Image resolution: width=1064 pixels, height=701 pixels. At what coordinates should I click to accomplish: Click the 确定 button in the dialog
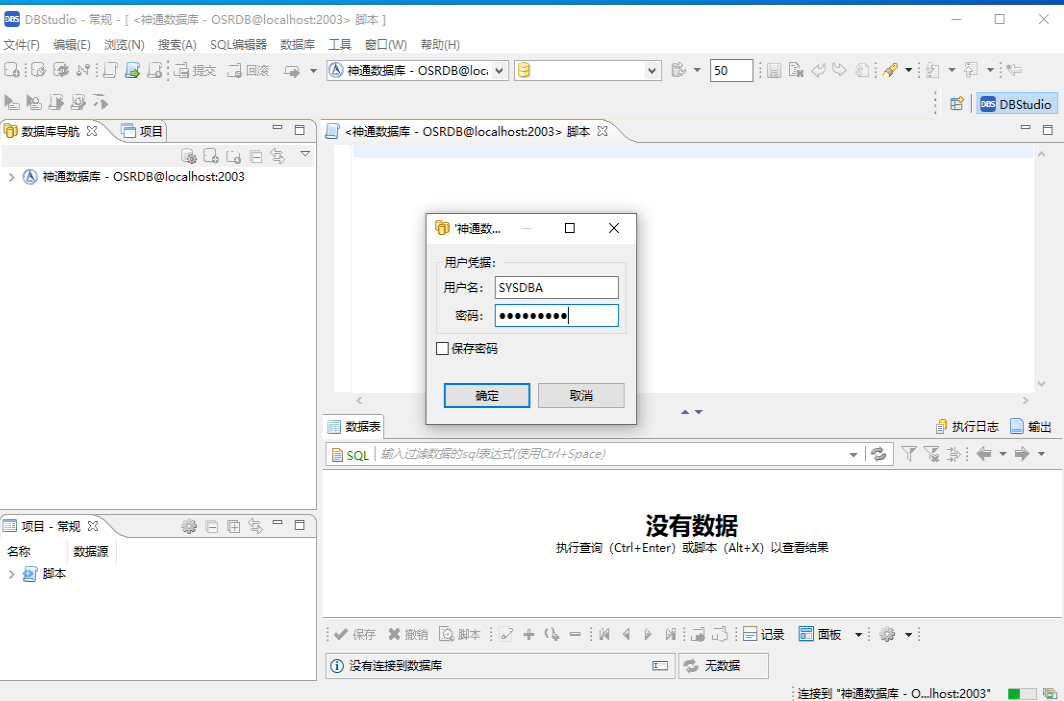coord(487,396)
